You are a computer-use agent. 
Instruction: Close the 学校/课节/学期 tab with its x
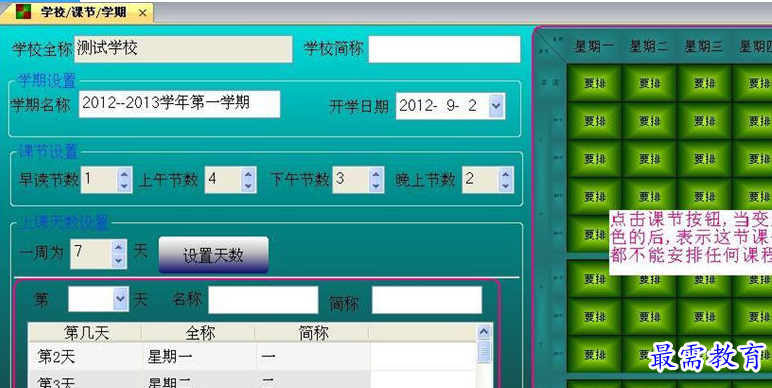[142, 13]
